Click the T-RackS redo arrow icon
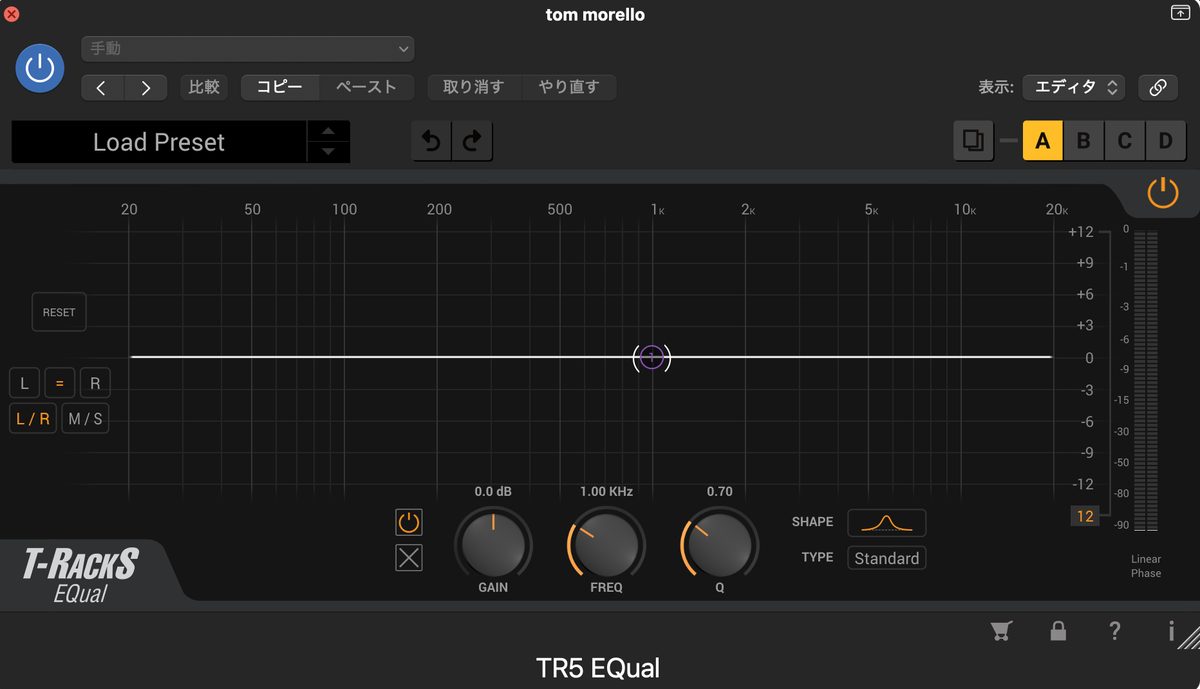The image size is (1200, 689). [x=472, y=142]
